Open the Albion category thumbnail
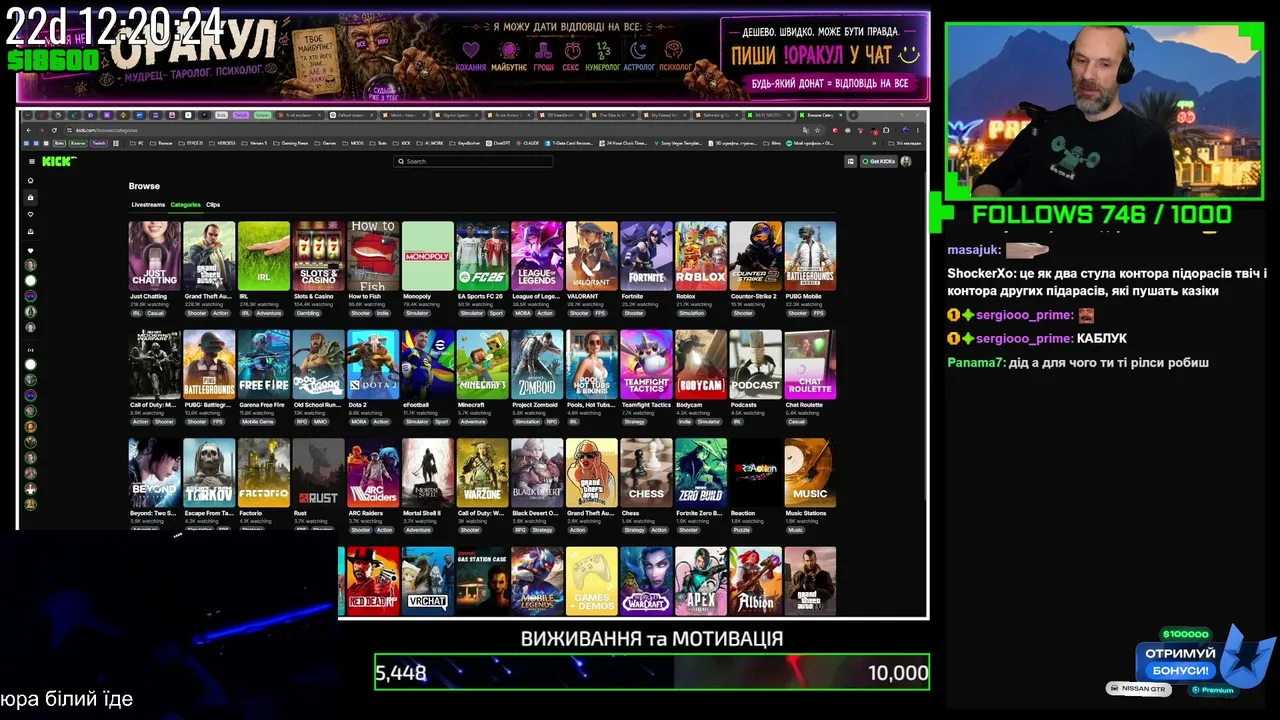 (x=755, y=581)
